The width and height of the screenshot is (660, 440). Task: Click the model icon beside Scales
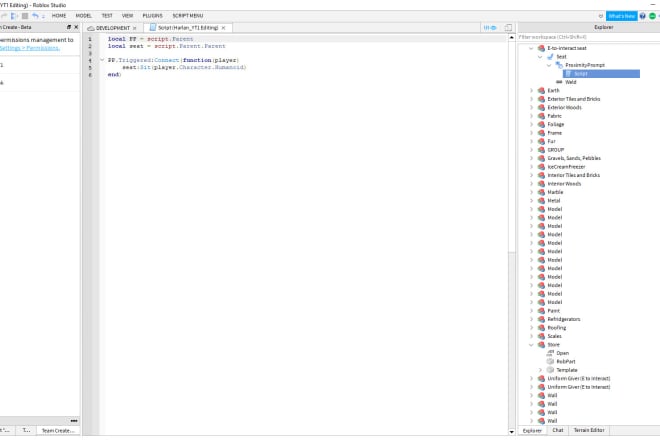point(541,336)
